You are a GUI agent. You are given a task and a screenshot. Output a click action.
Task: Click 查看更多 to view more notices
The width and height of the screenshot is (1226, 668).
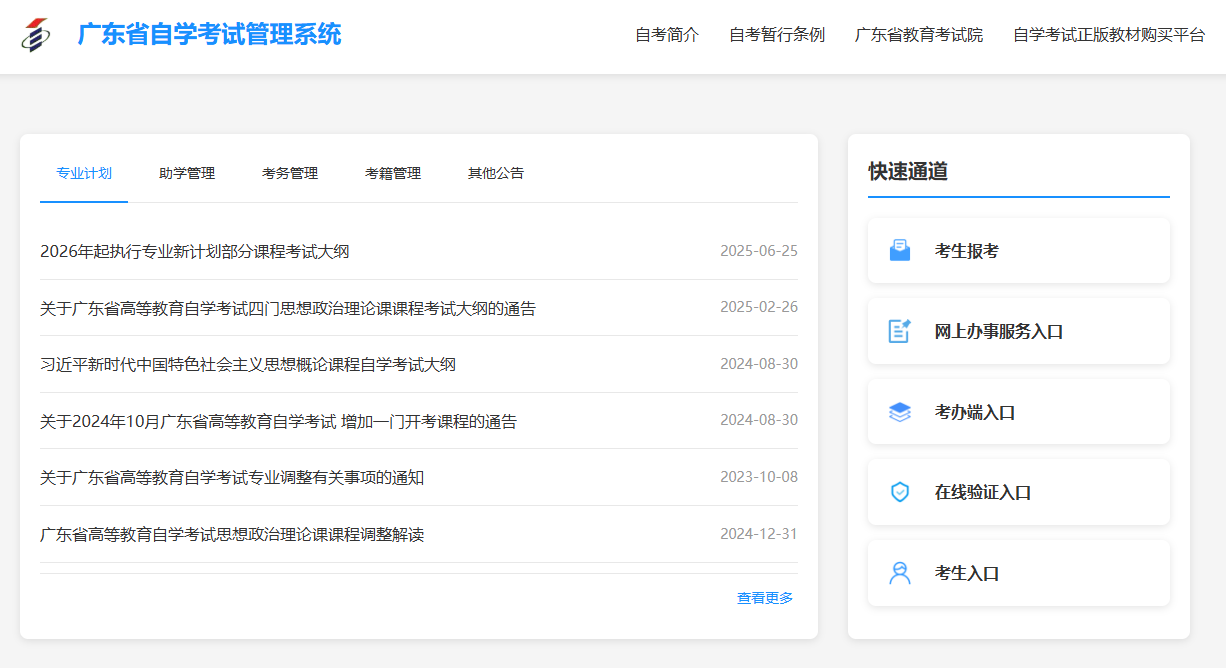click(765, 598)
